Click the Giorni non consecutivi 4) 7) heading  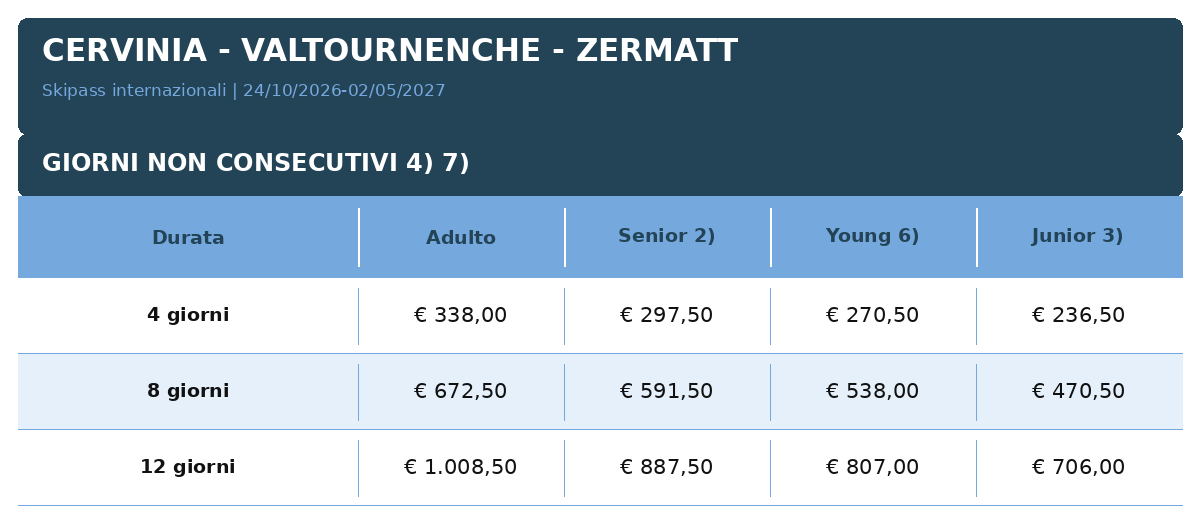[256, 163]
